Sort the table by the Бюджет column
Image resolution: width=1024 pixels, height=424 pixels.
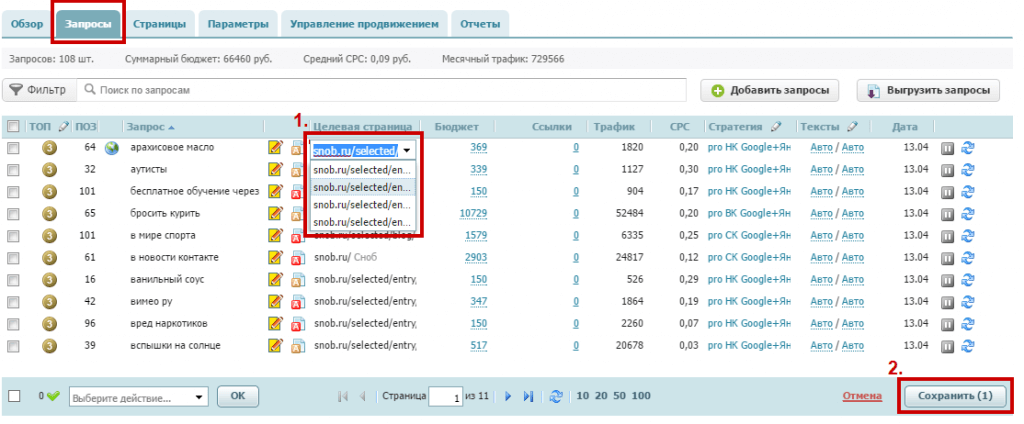456,127
